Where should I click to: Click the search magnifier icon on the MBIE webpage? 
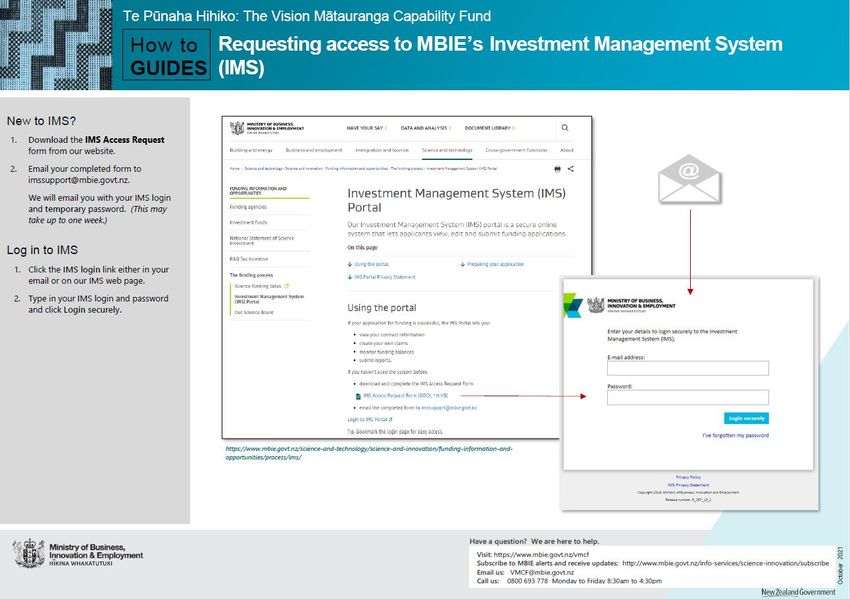tap(565, 128)
